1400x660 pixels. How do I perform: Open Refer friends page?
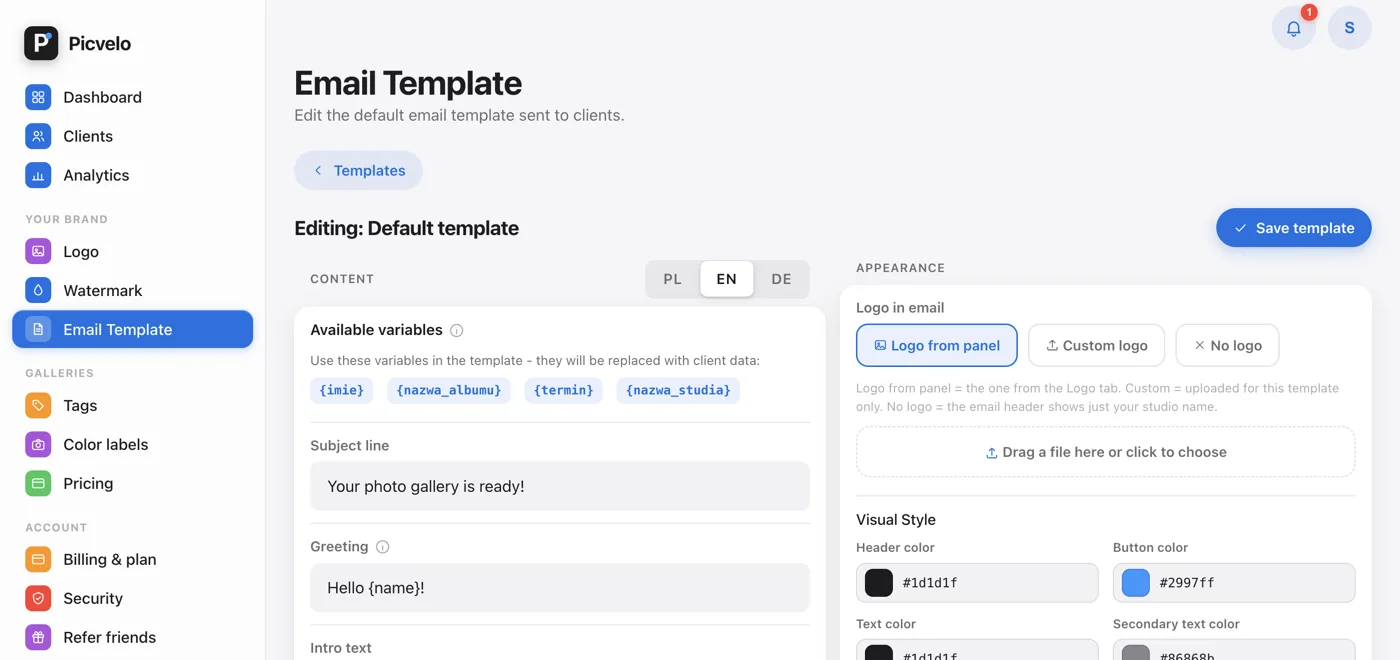click(132, 637)
